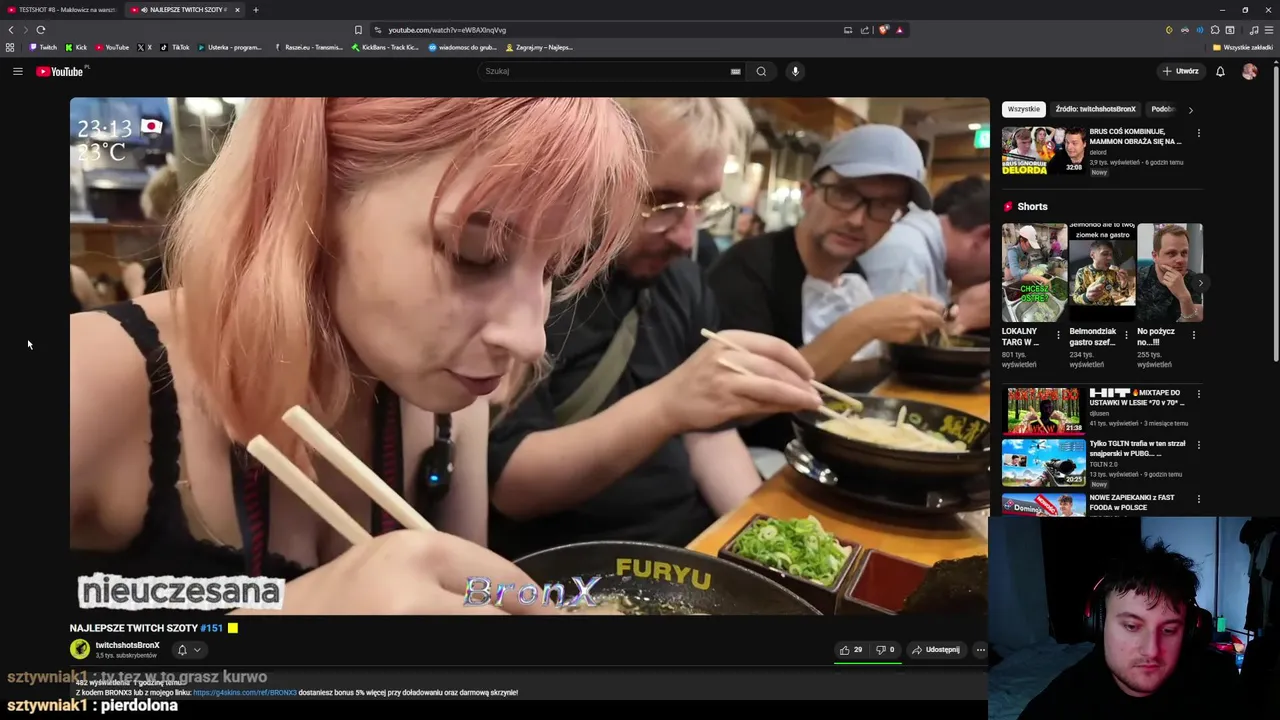
Task: Open browser extensions puzzle icon
Action: pyautogui.click(x=1215, y=30)
